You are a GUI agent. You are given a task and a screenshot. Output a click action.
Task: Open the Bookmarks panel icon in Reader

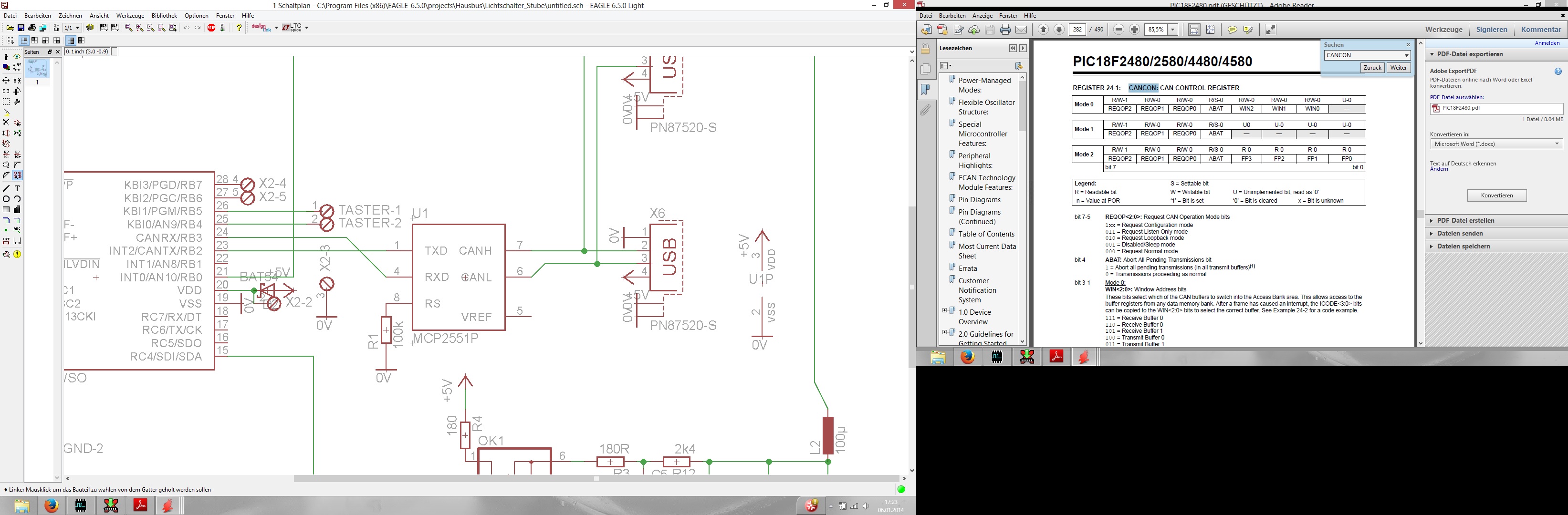[925, 89]
